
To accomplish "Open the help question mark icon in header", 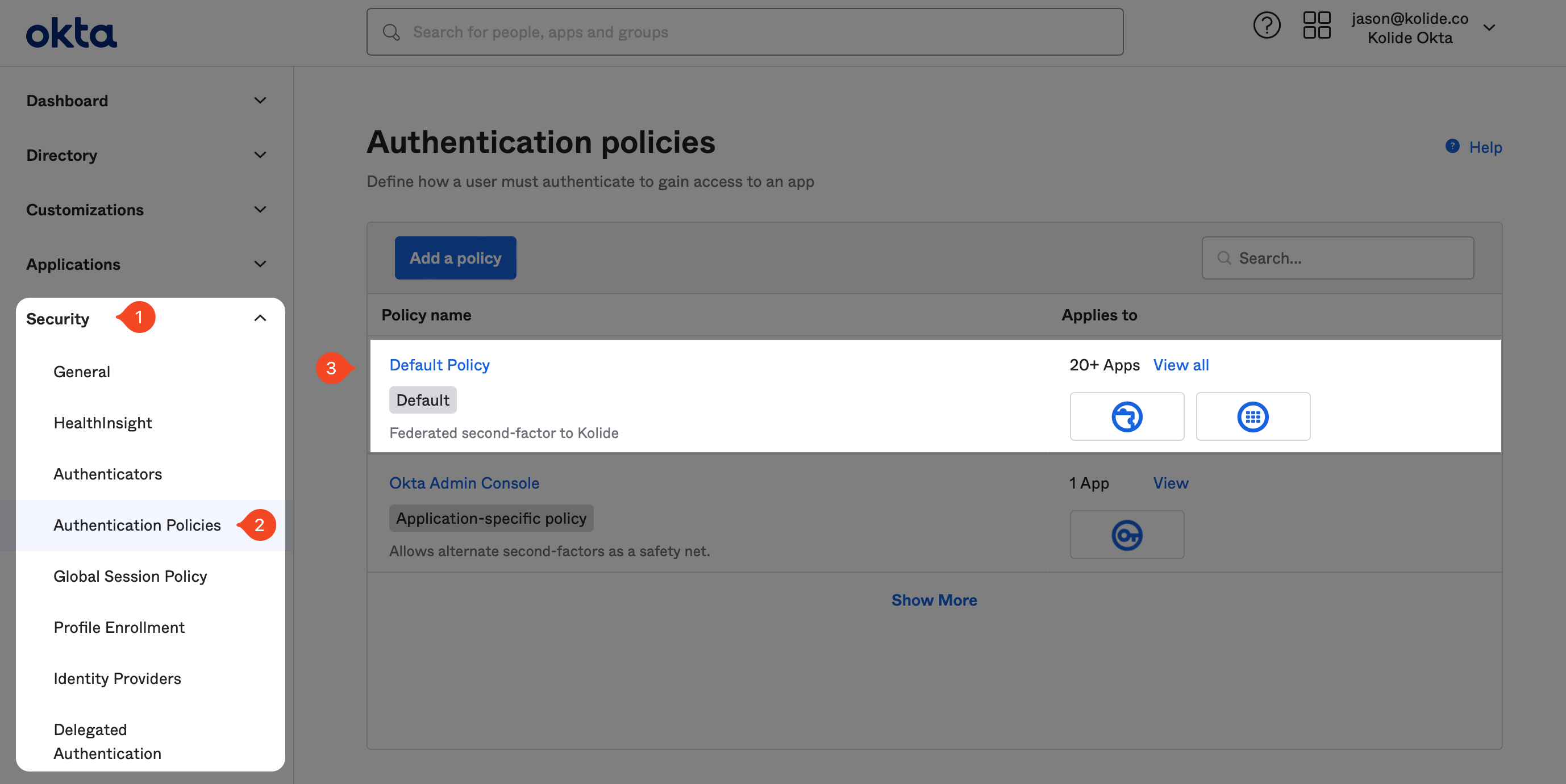I will tap(1267, 26).
